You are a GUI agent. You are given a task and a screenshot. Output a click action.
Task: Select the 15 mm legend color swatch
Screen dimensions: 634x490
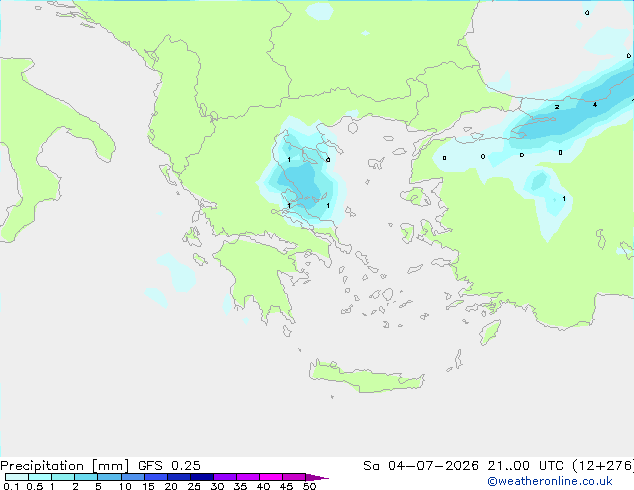pos(156,477)
